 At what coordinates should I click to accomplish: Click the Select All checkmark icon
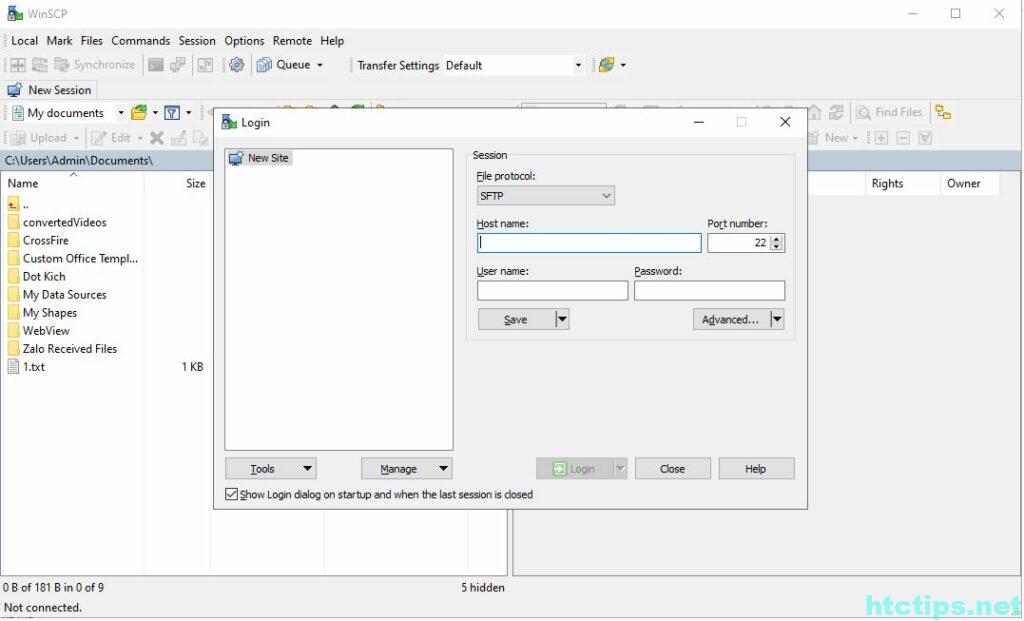click(925, 138)
